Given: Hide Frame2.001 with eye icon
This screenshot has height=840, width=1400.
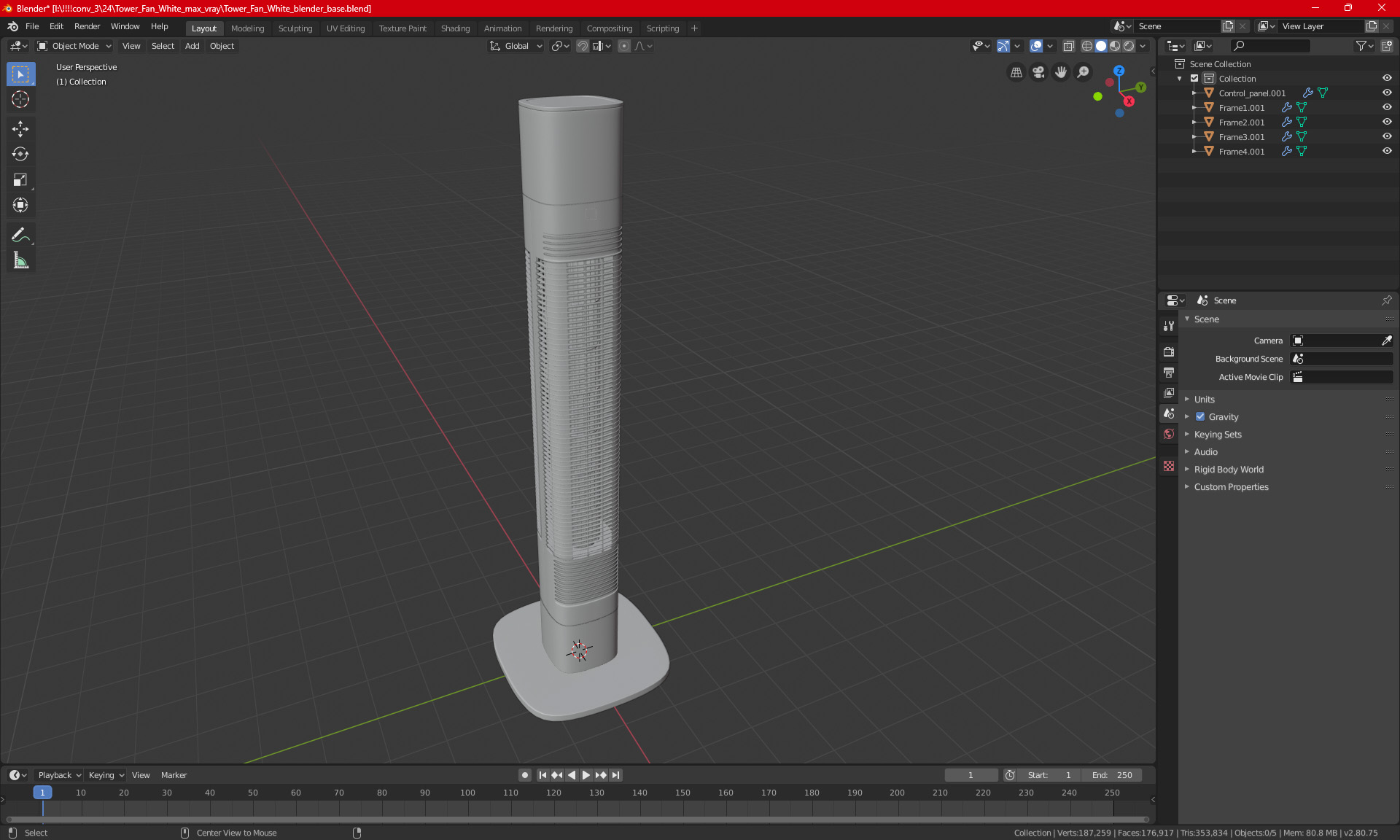Looking at the screenshot, I should point(1387,122).
